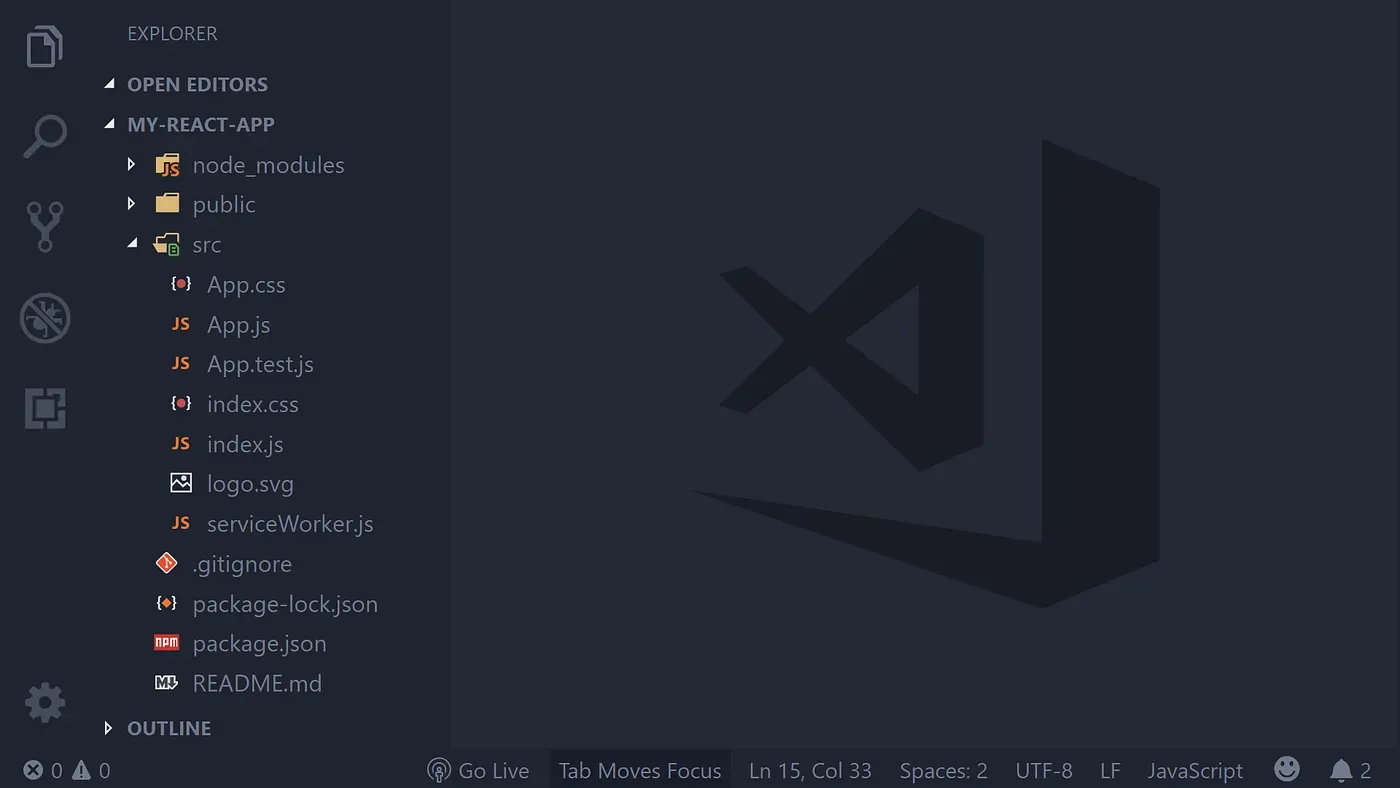Open notifications bell in the status bar
Screen dimensions: 1400x788
pyautogui.click(x=1341, y=770)
